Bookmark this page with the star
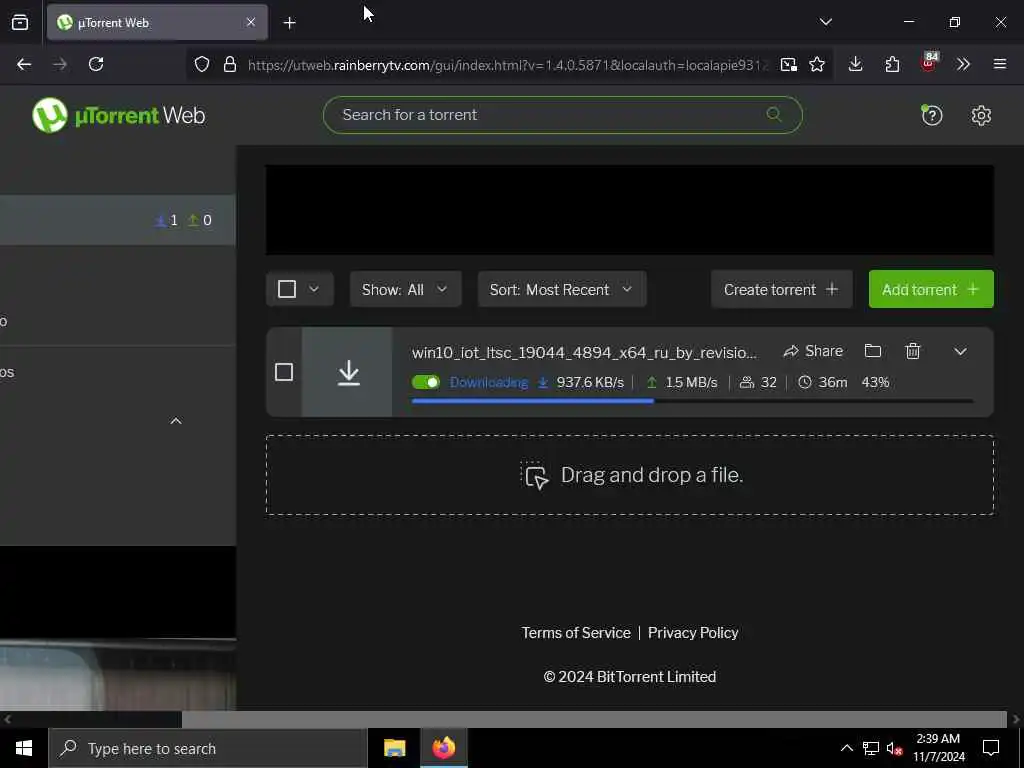Screen dimensions: 1024x768 tap(817, 64)
